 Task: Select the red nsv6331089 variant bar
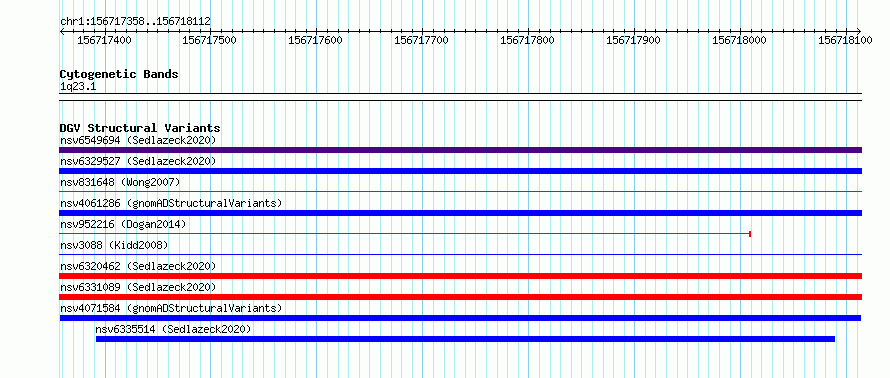(x=460, y=297)
